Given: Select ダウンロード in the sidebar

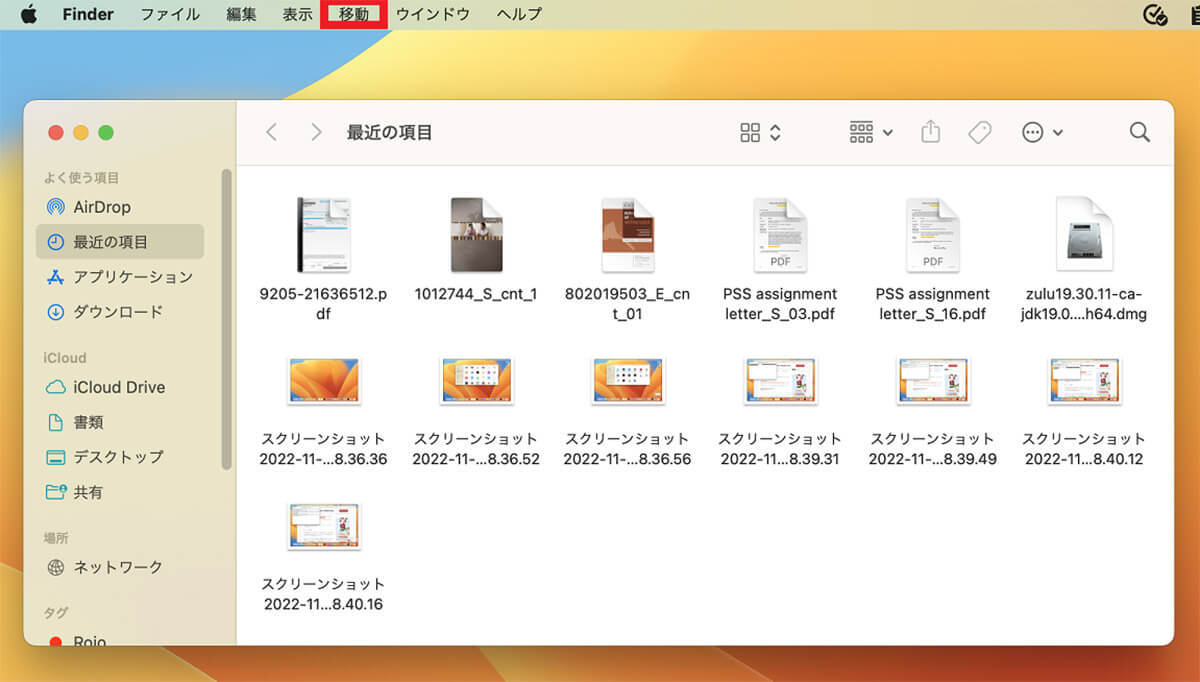Looking at the screenshot, I should tap(119, 312).
